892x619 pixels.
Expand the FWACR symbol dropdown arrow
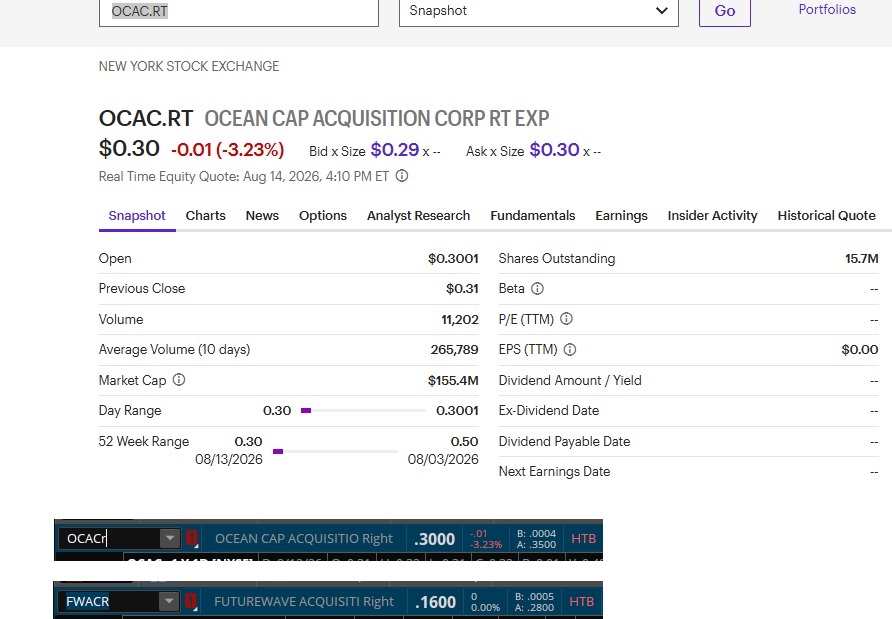pos(168,601)
